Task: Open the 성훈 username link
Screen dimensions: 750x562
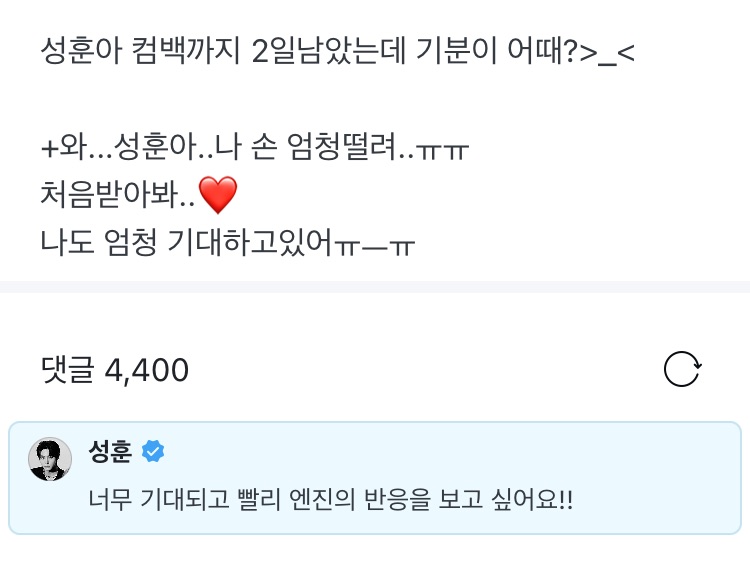Action: (x=110, y=451)
